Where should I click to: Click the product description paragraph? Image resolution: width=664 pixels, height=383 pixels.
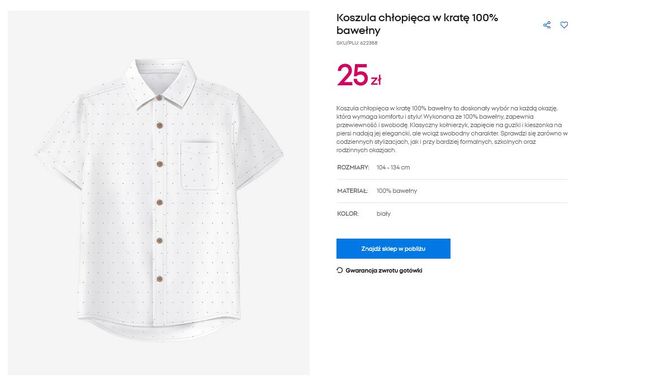coord(452,129)
